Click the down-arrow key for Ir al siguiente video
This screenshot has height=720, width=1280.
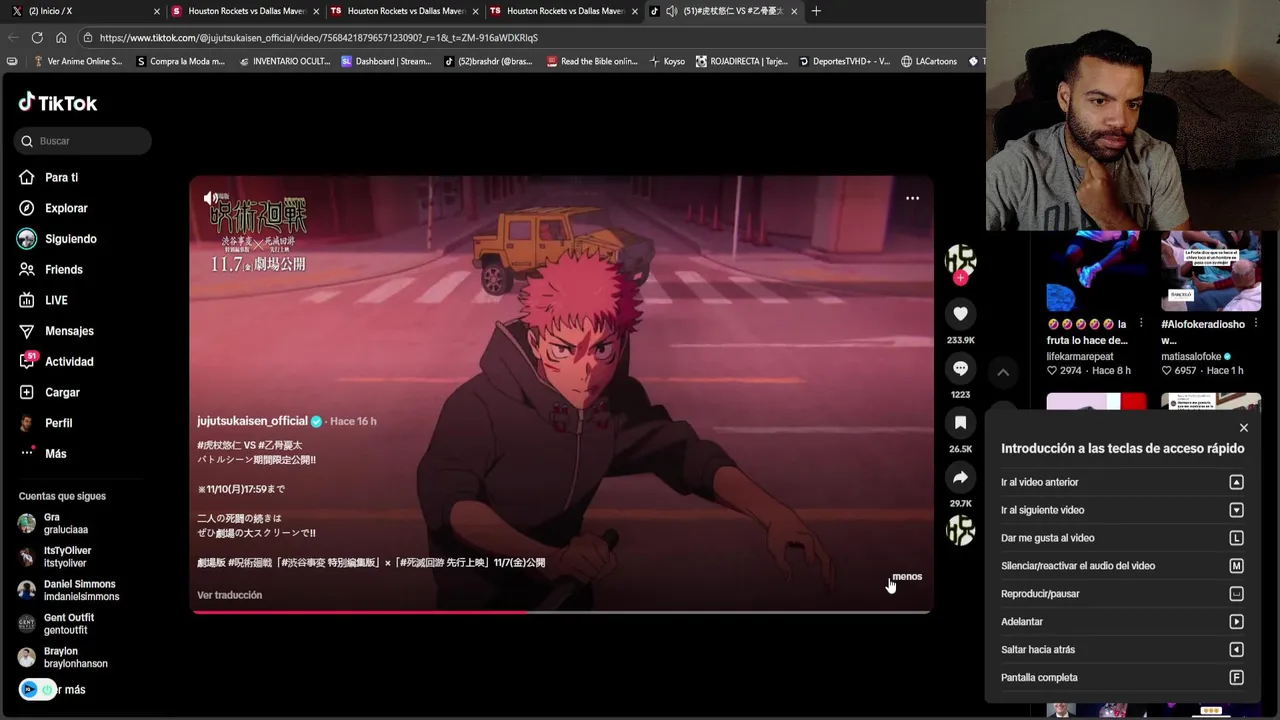[x=1236, y=510]
